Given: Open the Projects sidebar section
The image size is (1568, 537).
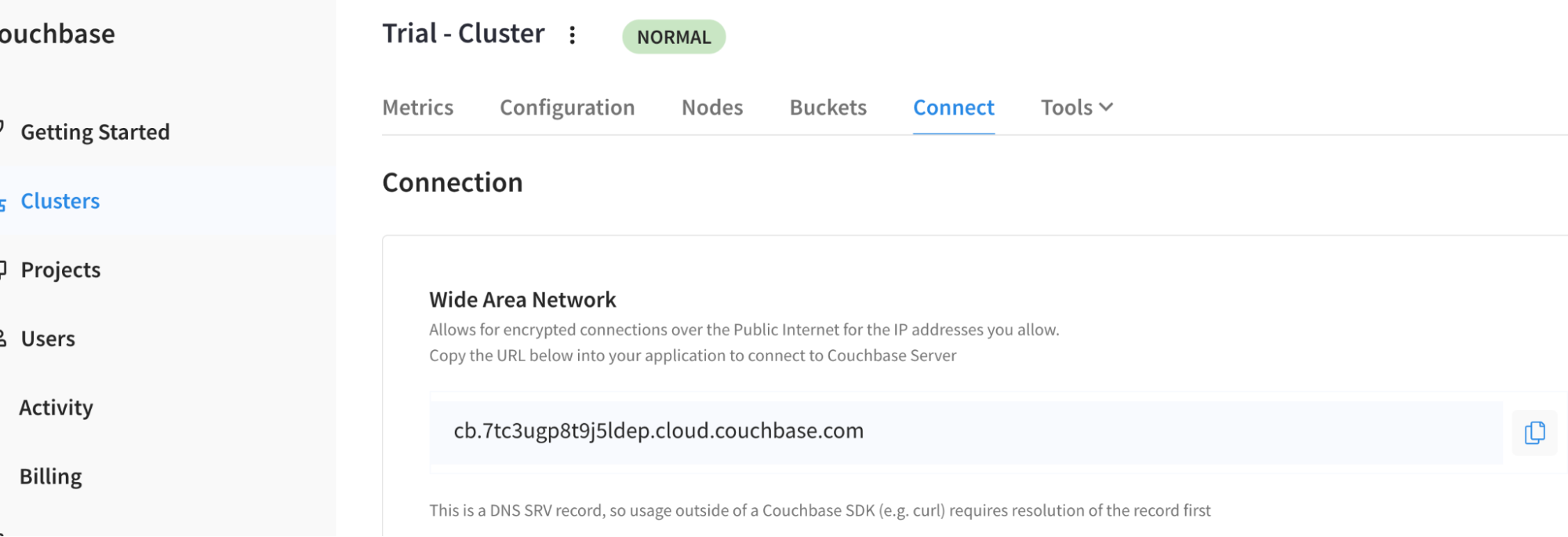Looking at the screenshot, I should [x=60, y=270].
